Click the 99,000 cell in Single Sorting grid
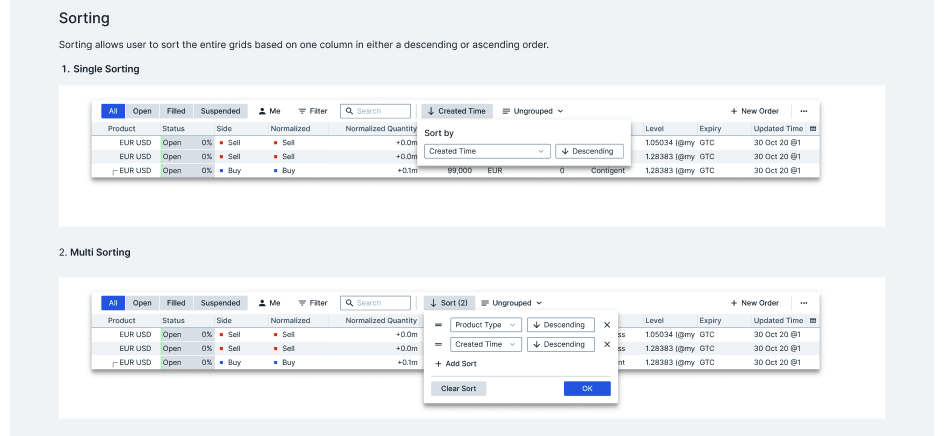This screenshot has width=945, height=436. click(x=460, y=171)
